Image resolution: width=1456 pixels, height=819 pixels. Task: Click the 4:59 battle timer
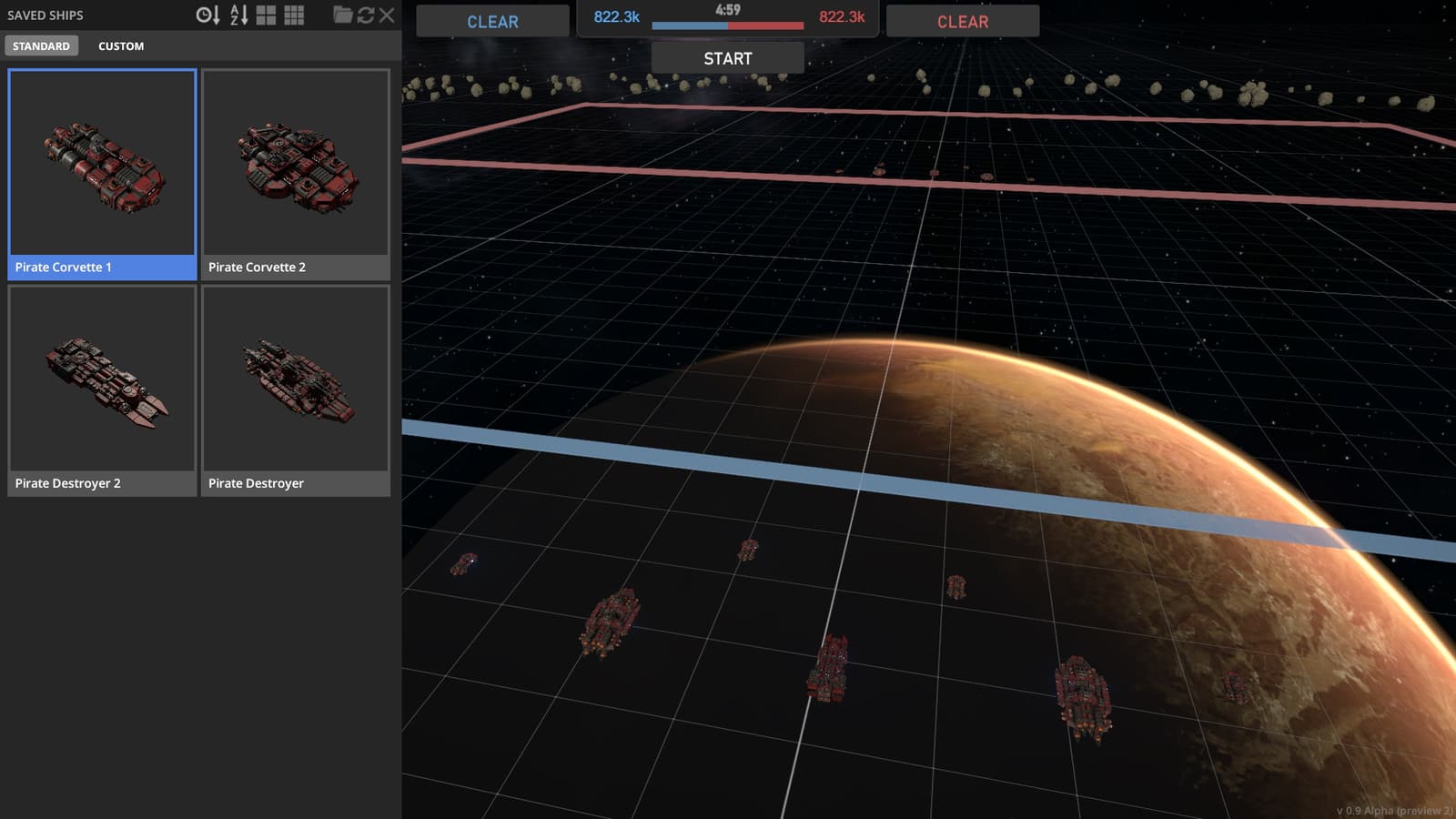click(x=728, y=10)
